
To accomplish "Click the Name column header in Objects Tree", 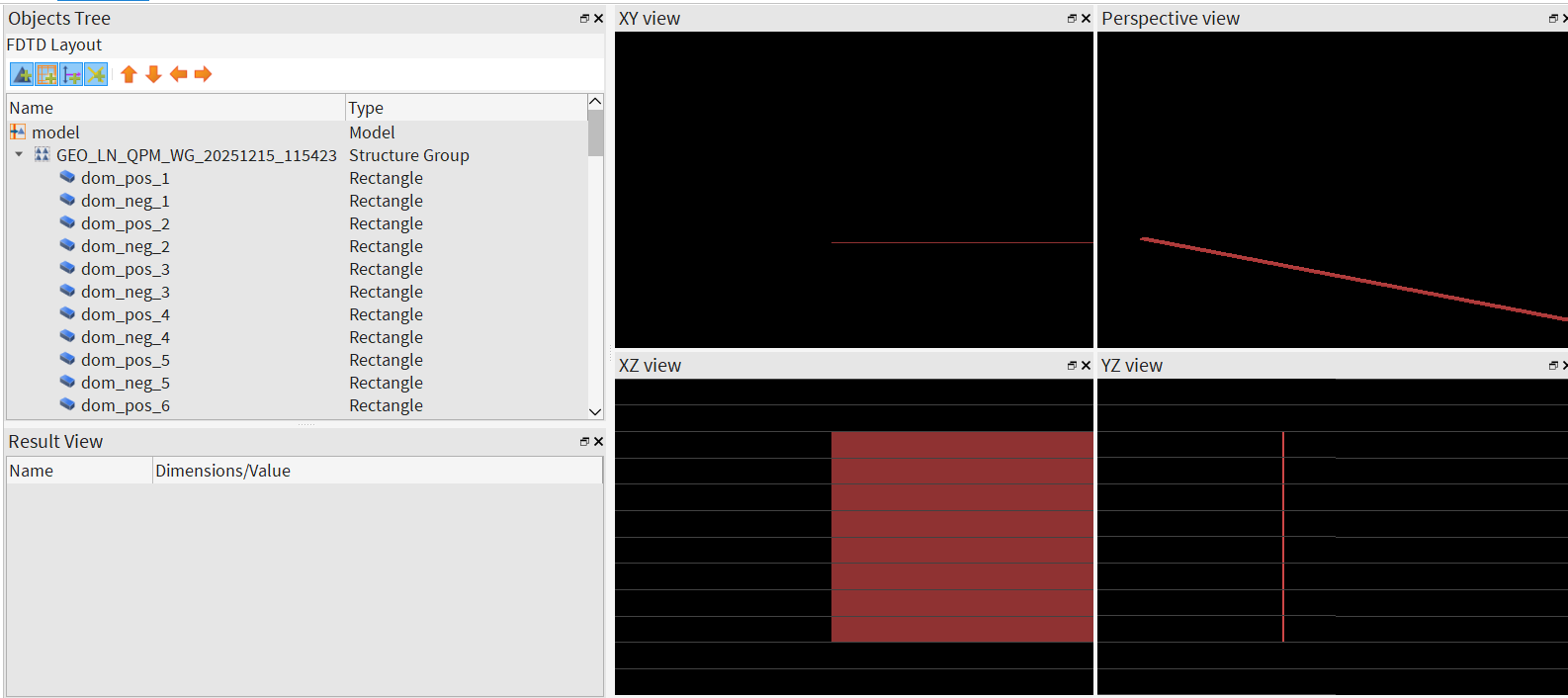I will tap(176, 108).
